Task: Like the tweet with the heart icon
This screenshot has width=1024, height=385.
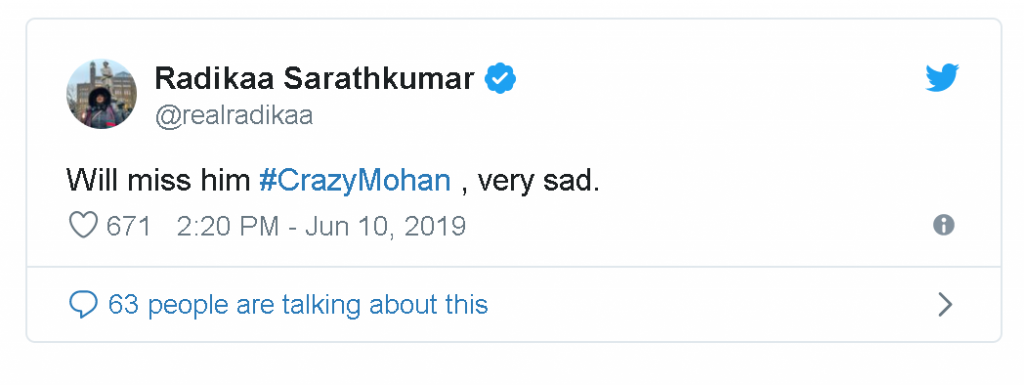Action: [83, 226]
